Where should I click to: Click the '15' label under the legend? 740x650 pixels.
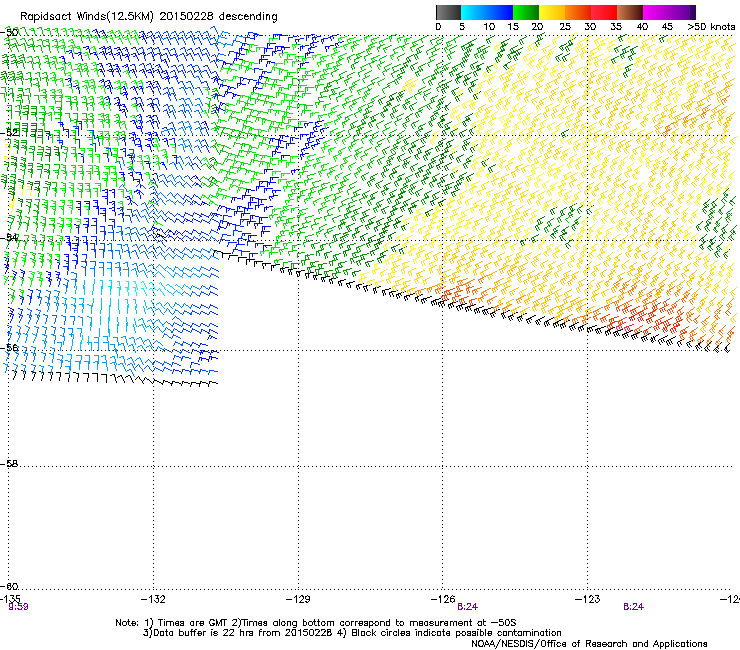(513, 27)
